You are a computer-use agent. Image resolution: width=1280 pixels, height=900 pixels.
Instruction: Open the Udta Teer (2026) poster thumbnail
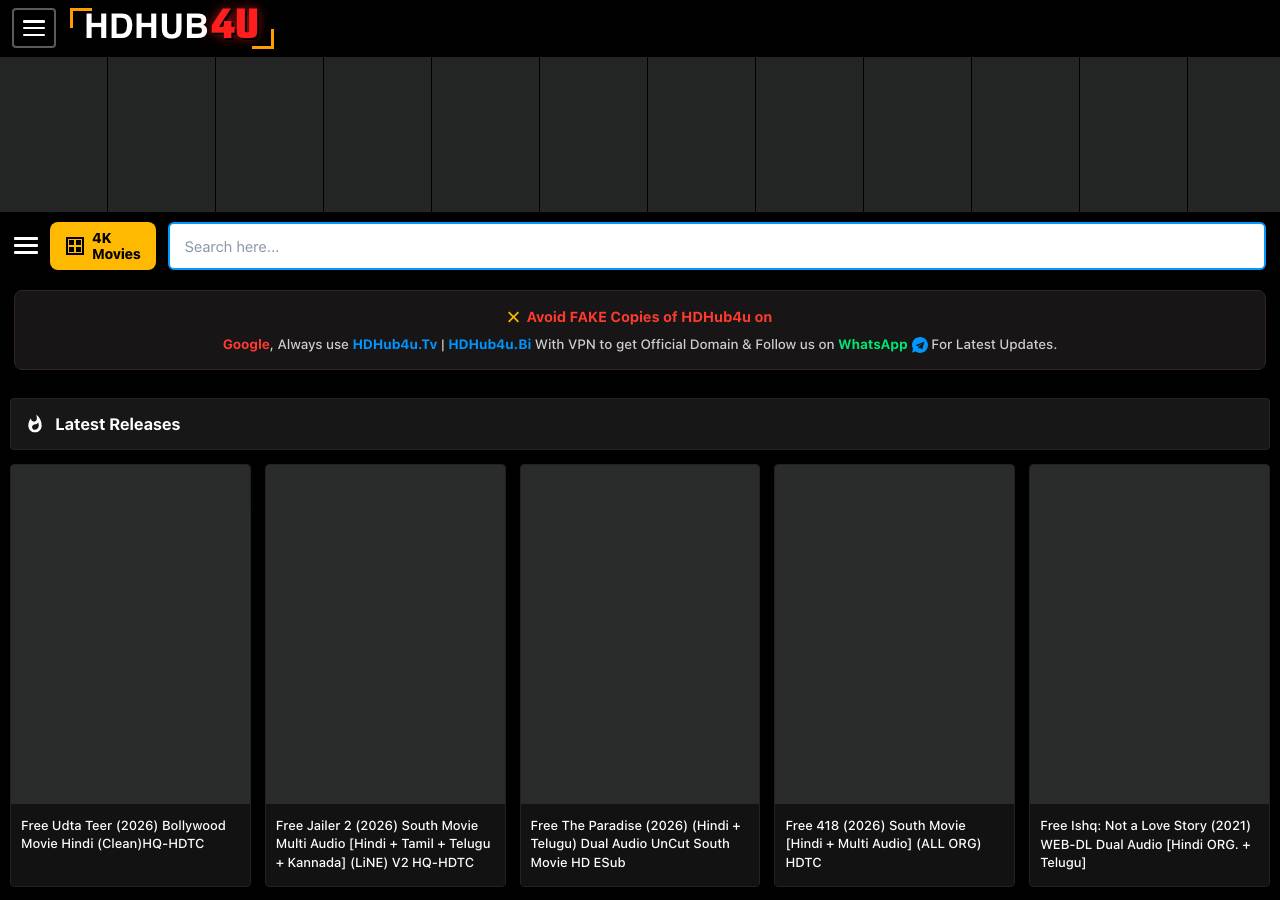[x=130, y=634]
